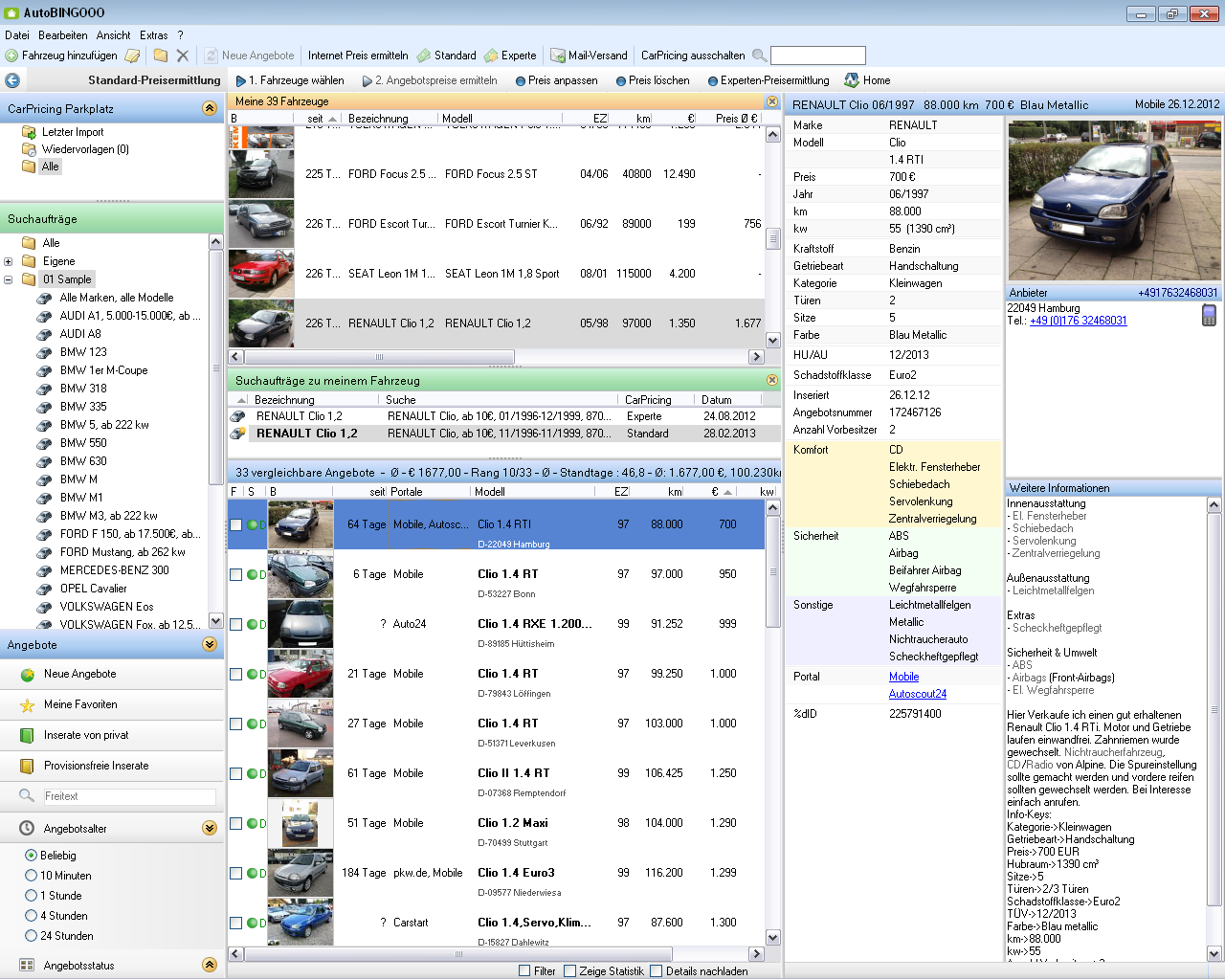Click the offers list vertical scrollbar thumb
The height and width of the screenshot is (980, 1225).
[x=773, y=574]
